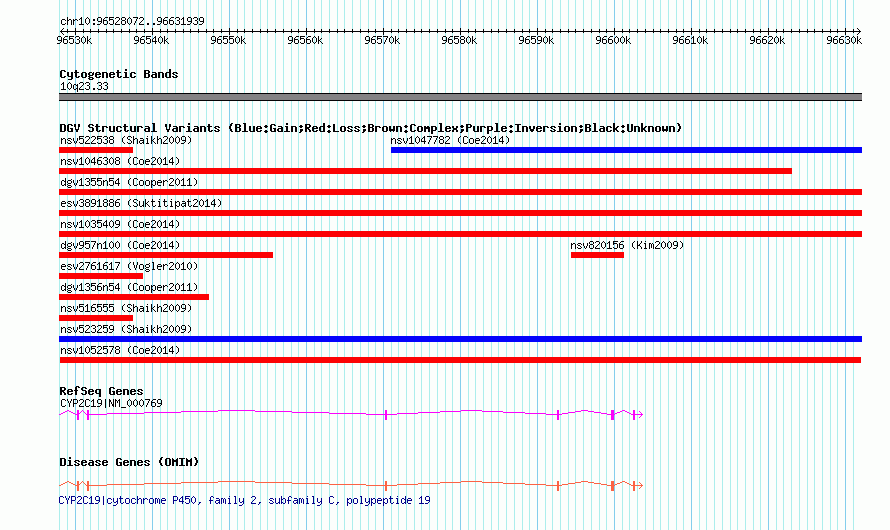Click the nsv820156 (Kim2009) label

pyautogui.click(x=627, y=245)
